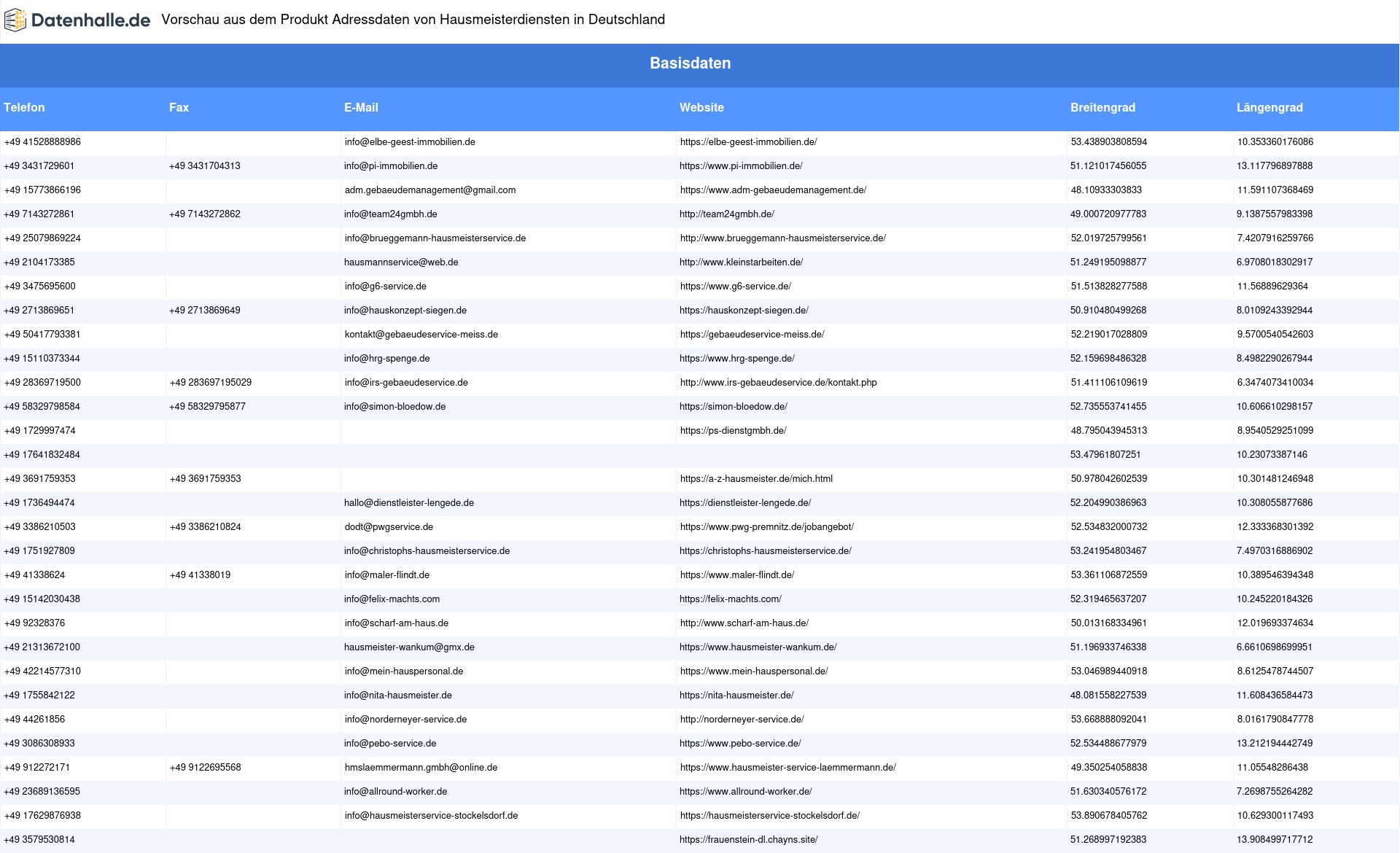Click the E-Mail column header

[x=361, y=107]
